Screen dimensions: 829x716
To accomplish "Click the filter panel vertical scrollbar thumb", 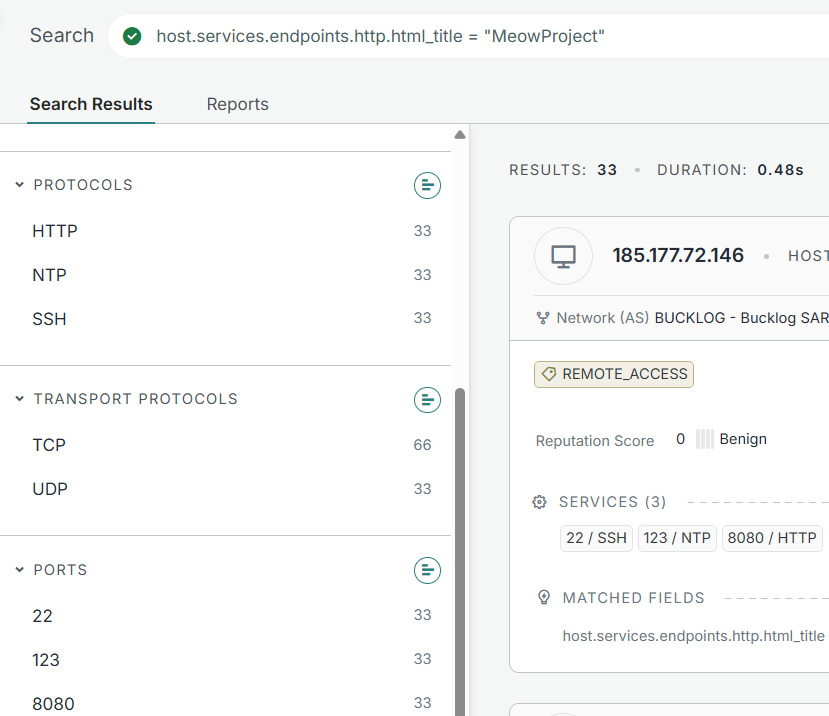I will 460,552.
